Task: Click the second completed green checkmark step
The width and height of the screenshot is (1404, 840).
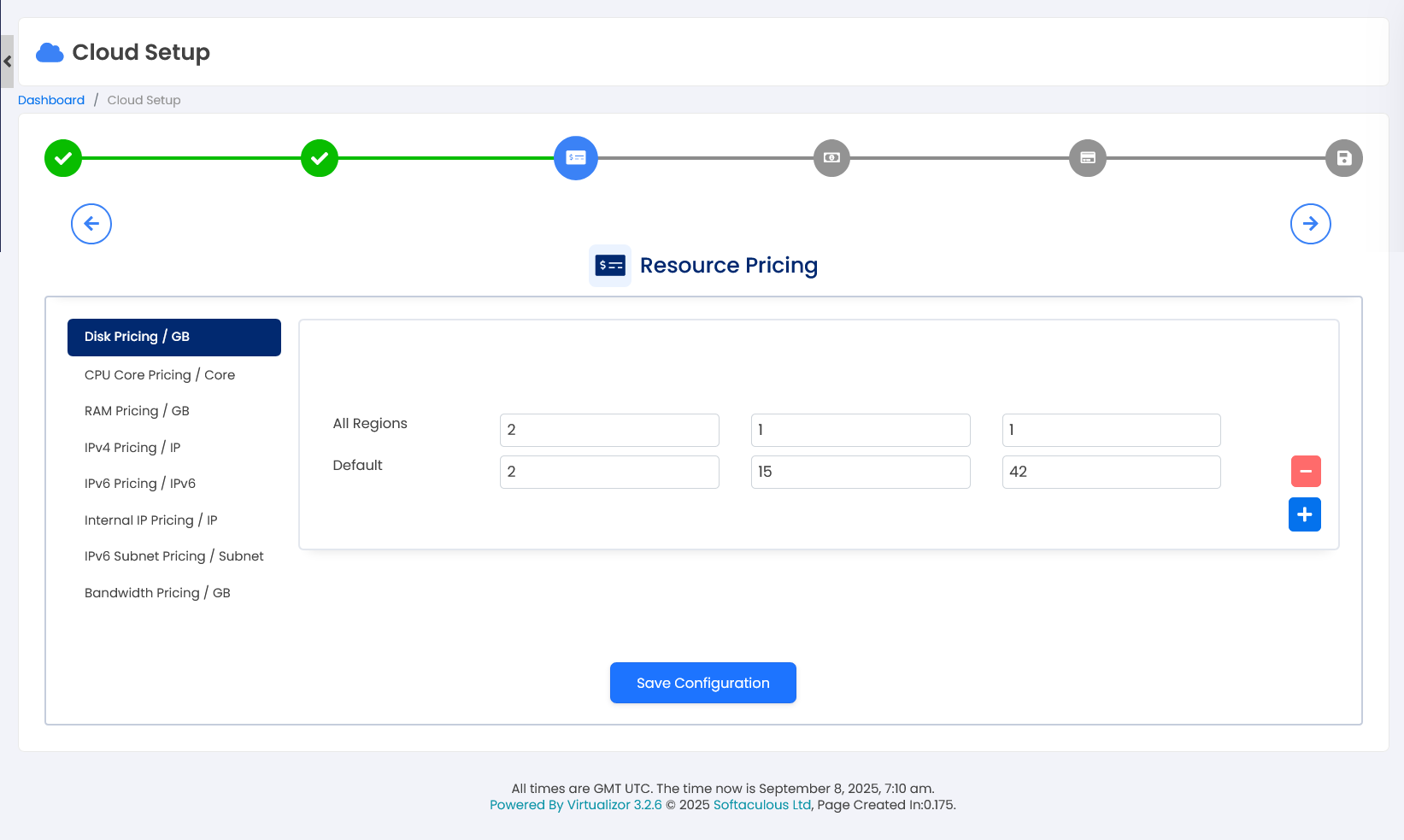Action: (x=320, y=158)
